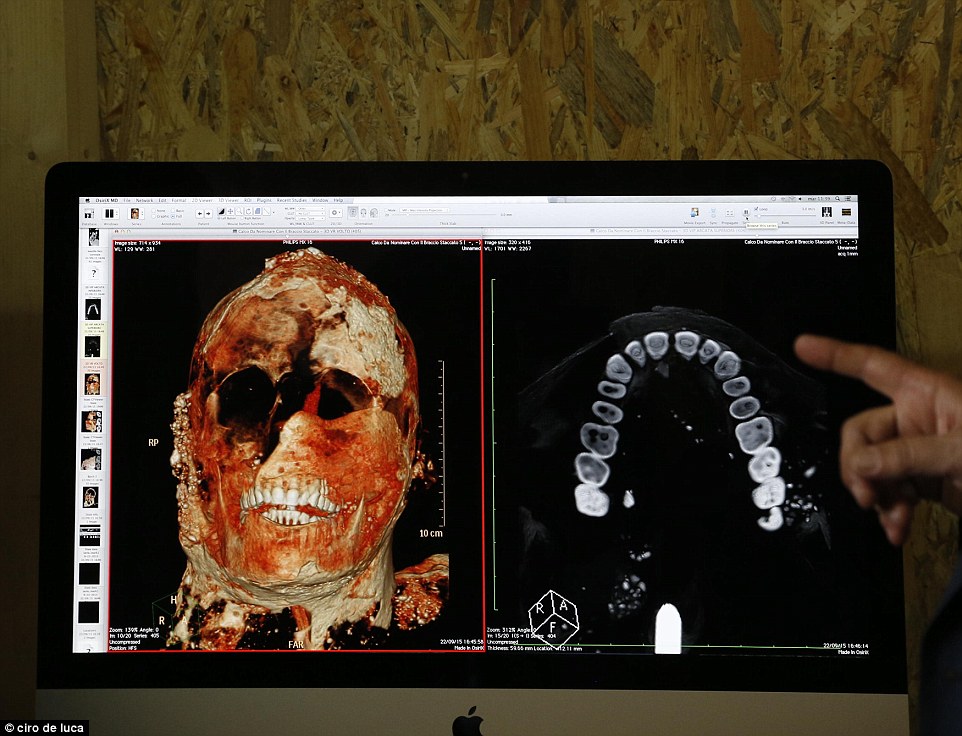This screenshot has width=962, height=736.
Task: Select the Scroll through images tool
Action: (257, 212)
